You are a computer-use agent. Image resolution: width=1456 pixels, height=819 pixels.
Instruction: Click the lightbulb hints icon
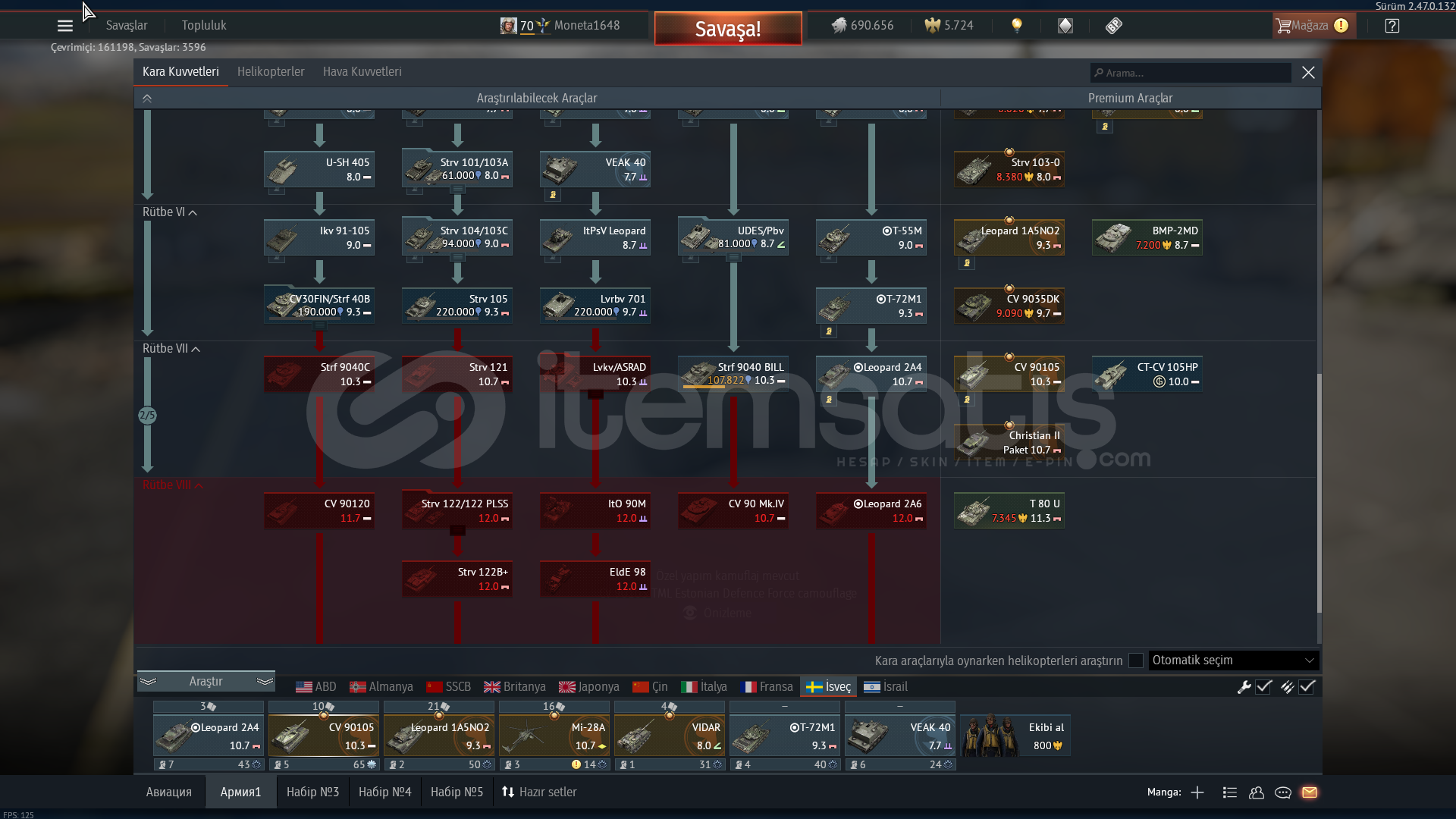click(x=1017, y=26)
